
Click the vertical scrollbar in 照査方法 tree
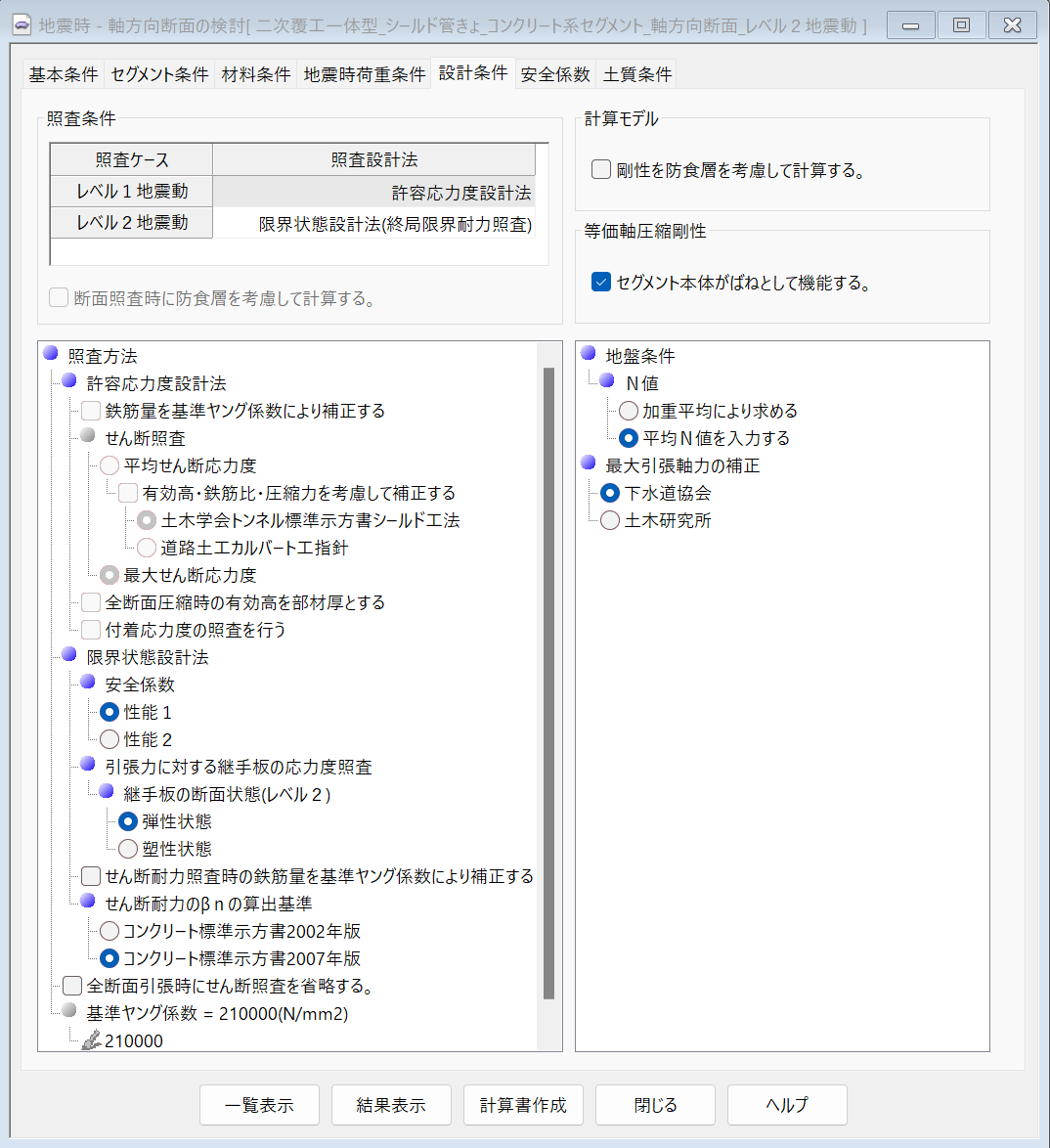[x=548, y=684]
